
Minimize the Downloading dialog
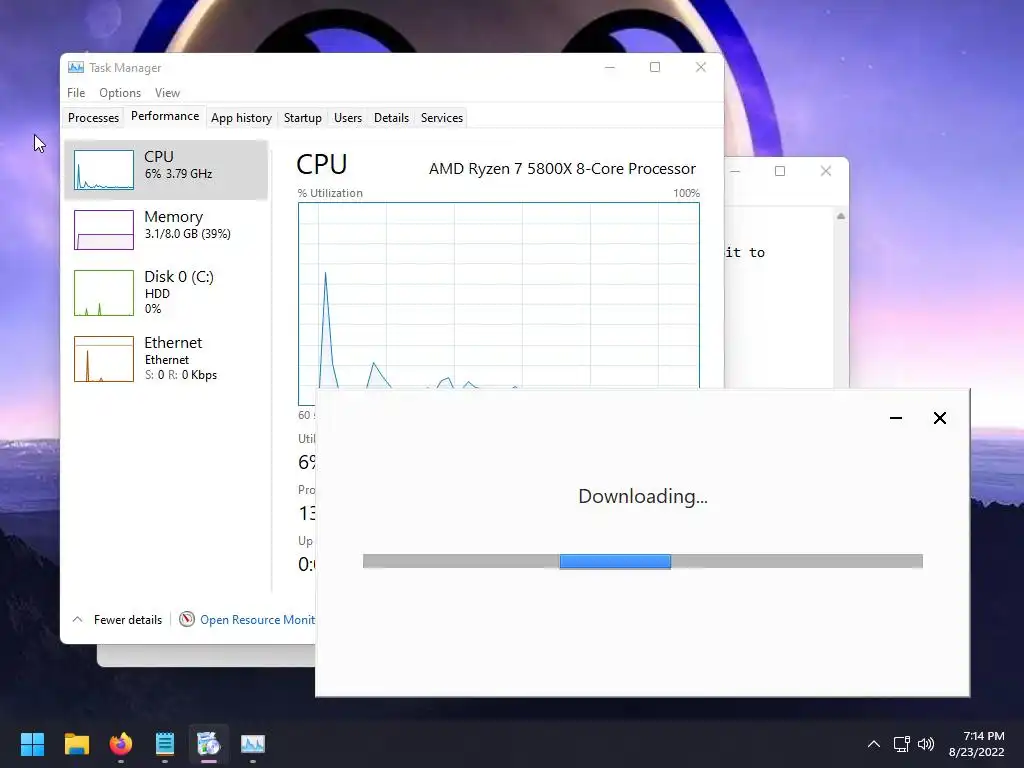point(896,418)
